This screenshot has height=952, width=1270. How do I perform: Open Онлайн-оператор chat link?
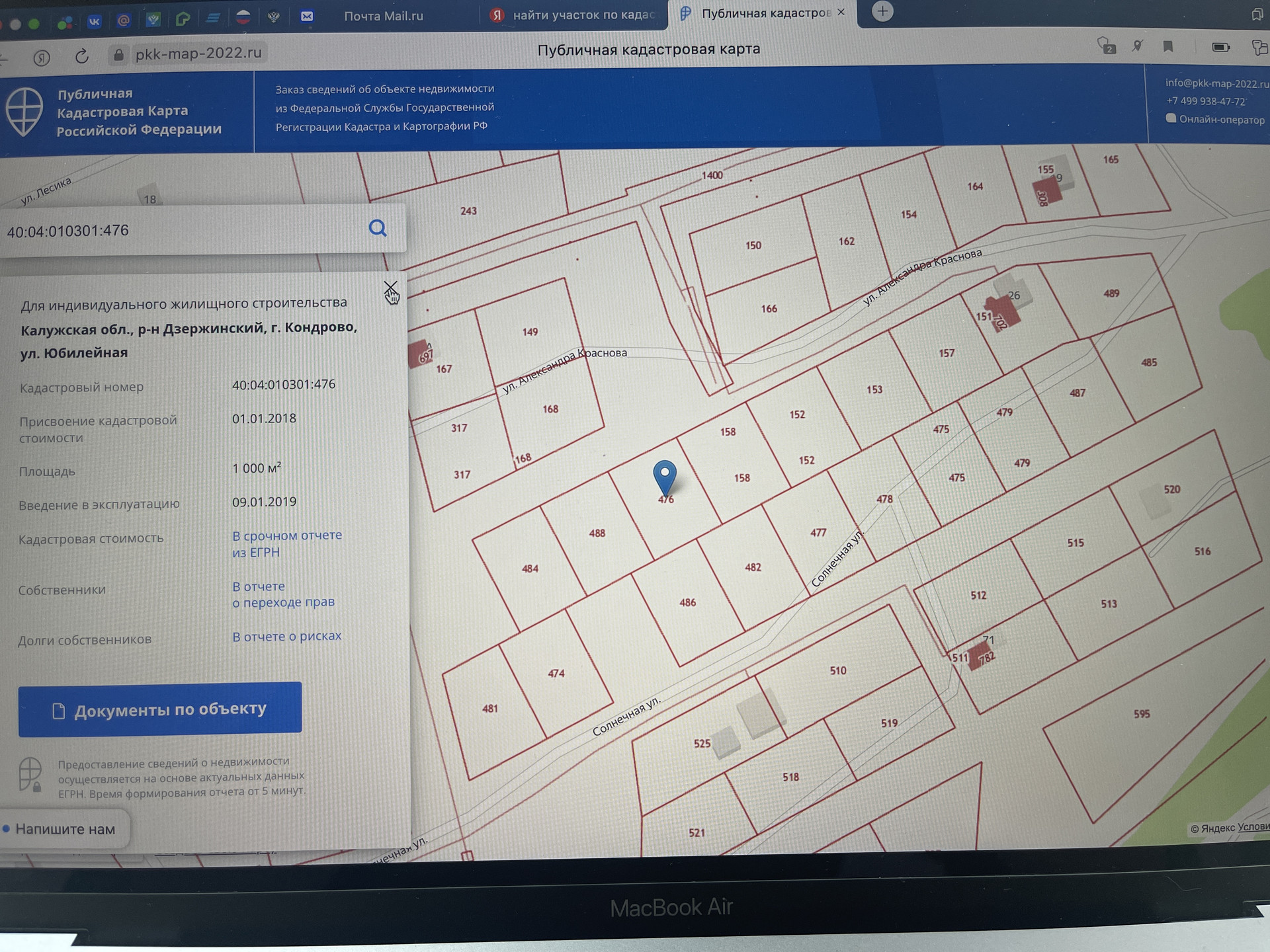coord(1221,120)
